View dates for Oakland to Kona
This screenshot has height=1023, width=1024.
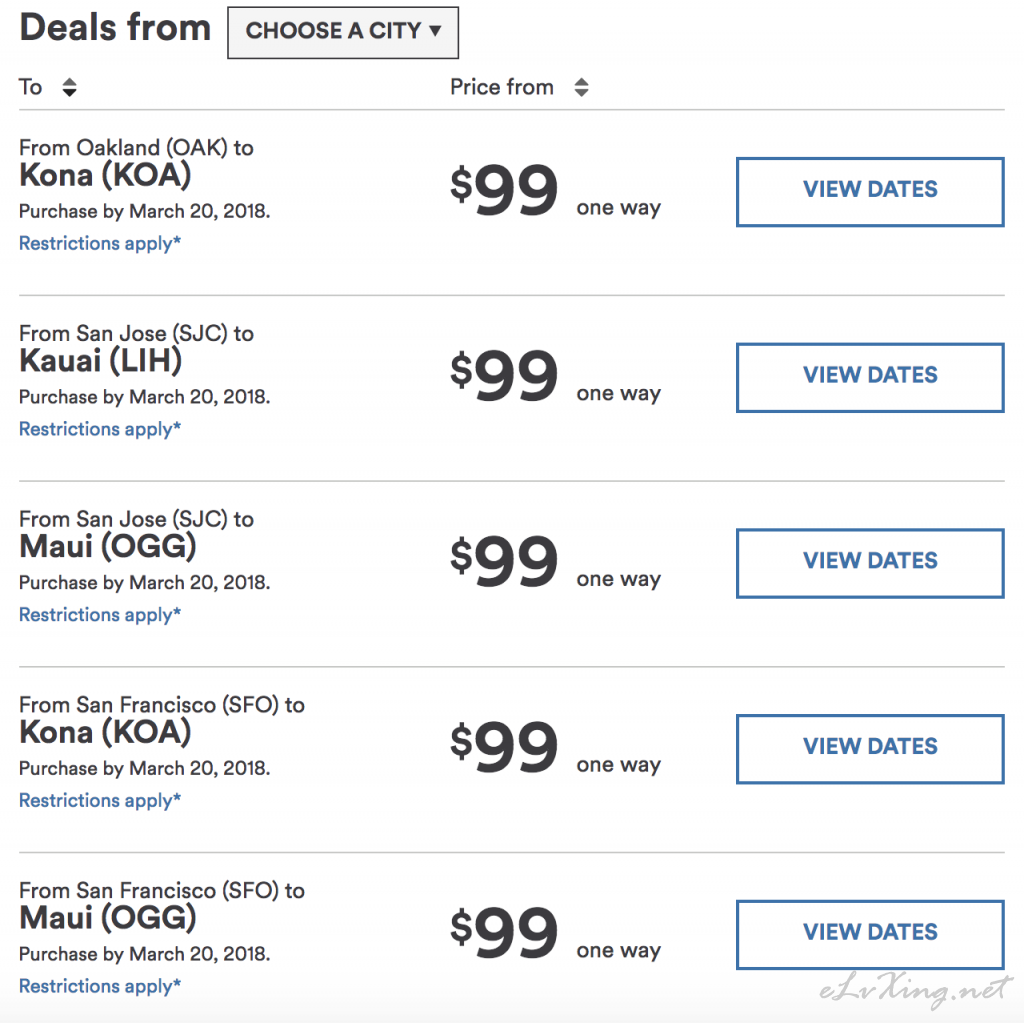[870, 191]
